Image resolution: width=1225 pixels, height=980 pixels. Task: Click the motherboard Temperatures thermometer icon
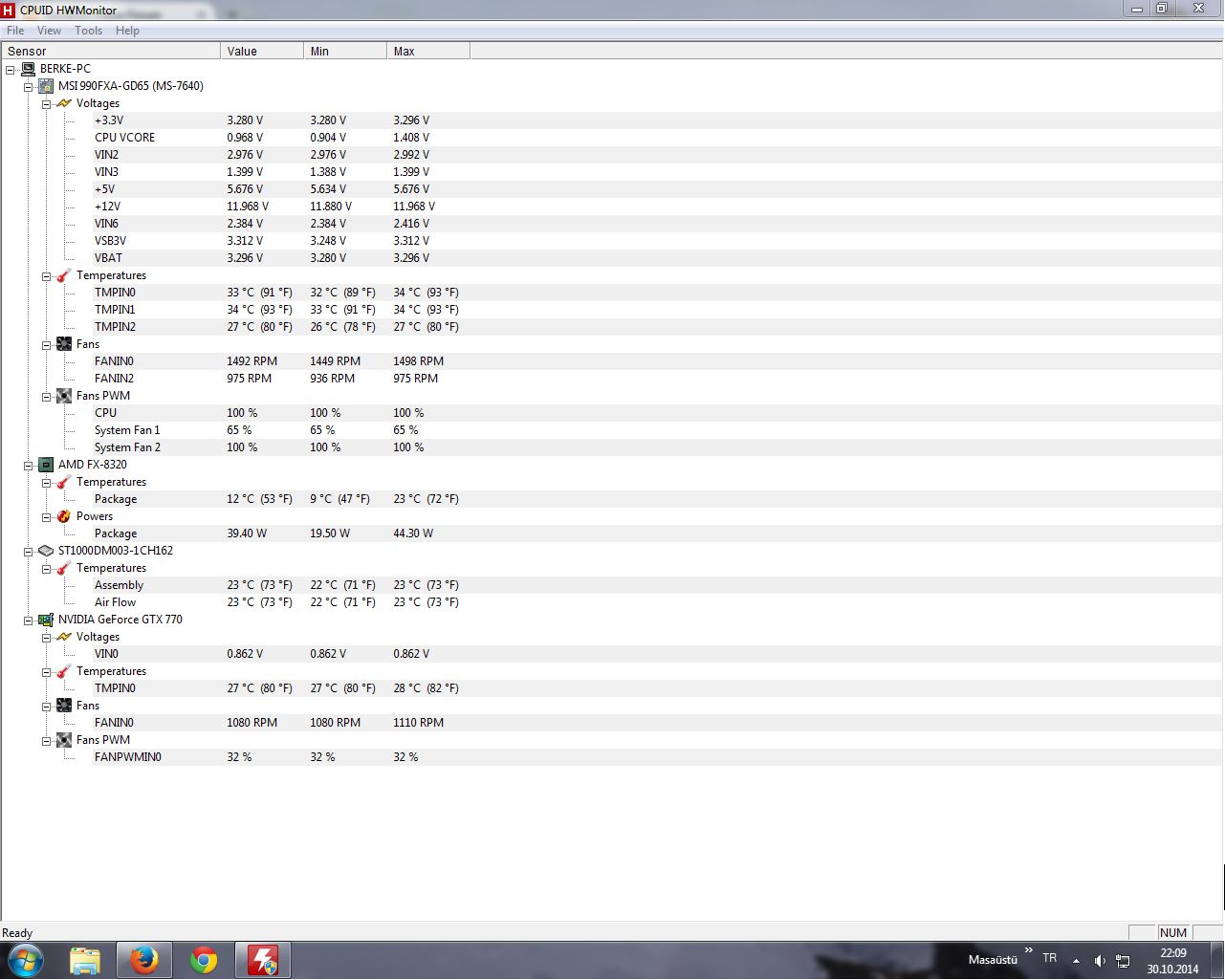[x=64, y=275]
